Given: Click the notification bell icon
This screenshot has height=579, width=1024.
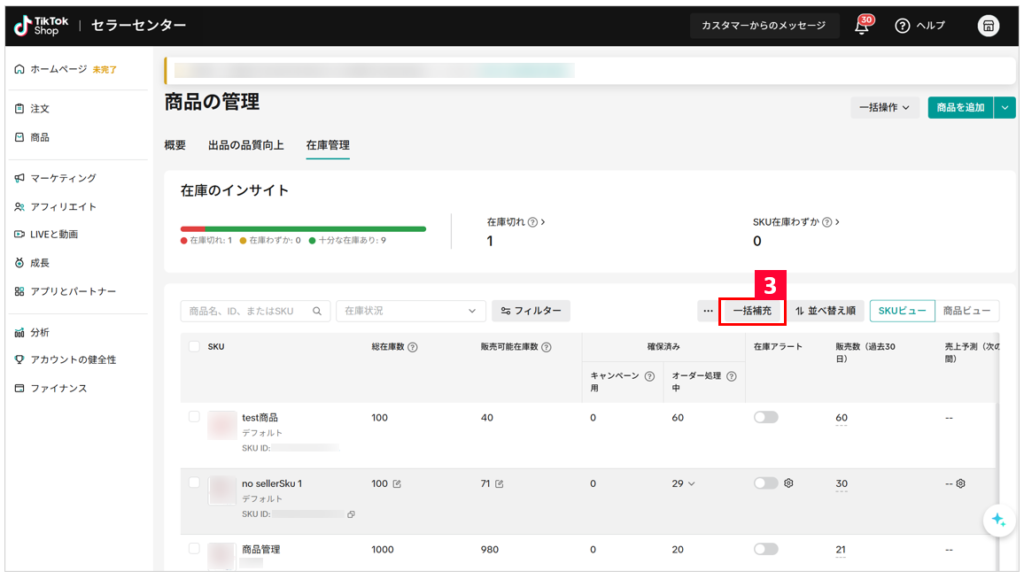Looking at the screenshot, I should tap(861, 27).
